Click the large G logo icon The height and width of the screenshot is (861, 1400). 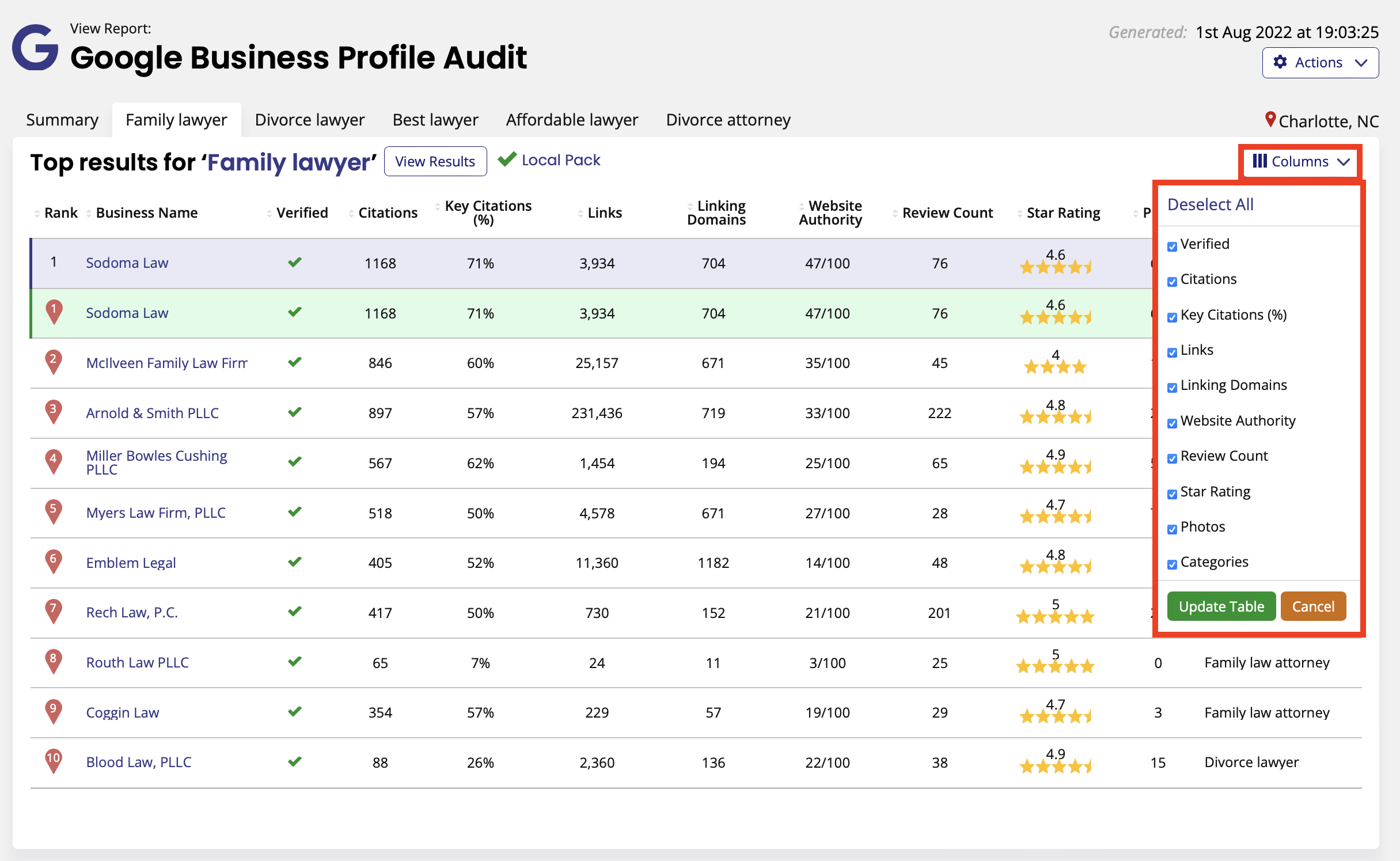pyautogui.click(x=35, y=47)
